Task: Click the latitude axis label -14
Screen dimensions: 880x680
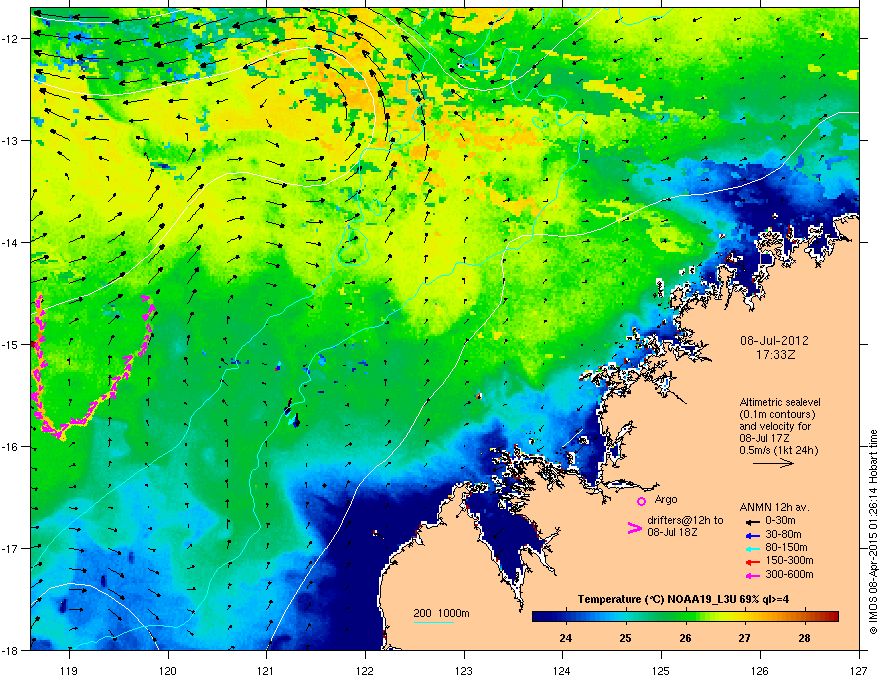Action: 10,242
